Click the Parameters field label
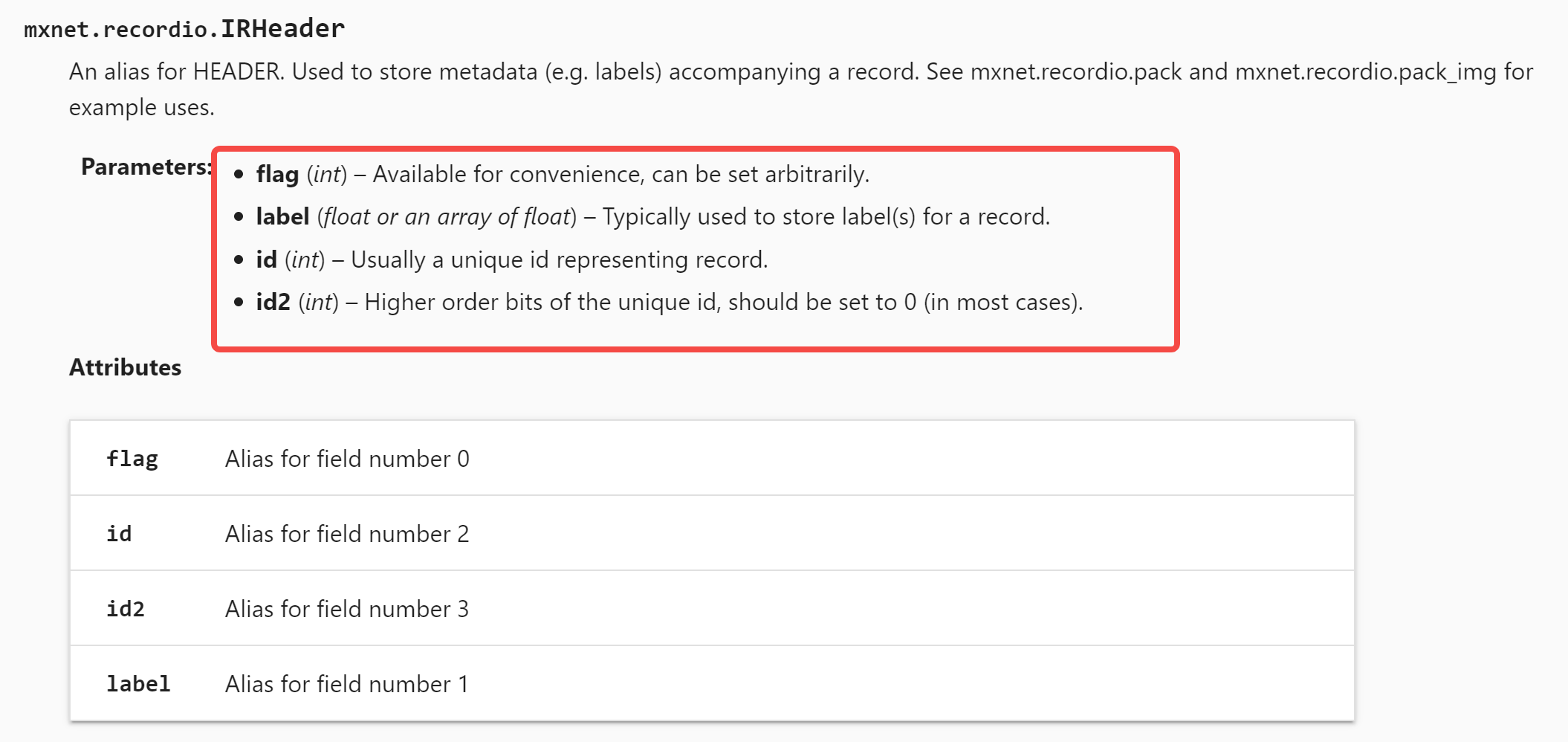The image size is (1568, 742). point(146,167)
